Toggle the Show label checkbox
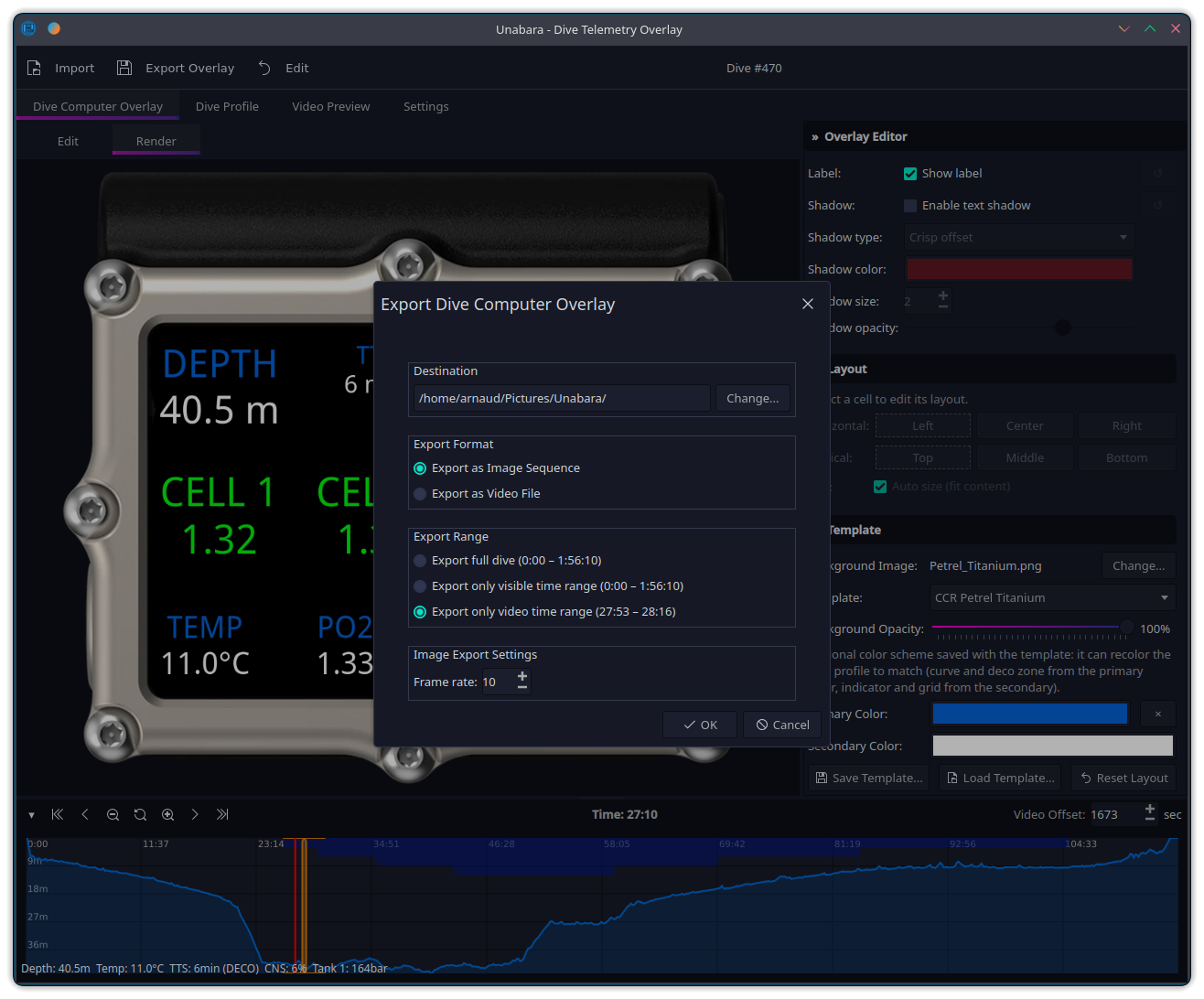The height and width of the screenshot is (999, 1204). [910, 174]
